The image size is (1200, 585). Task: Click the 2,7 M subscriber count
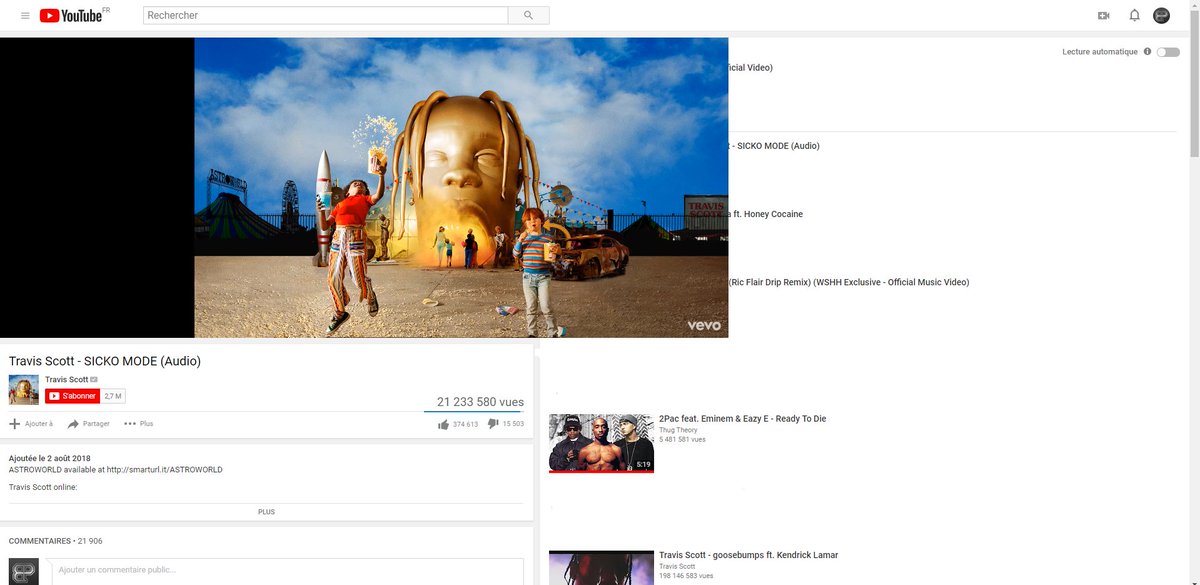113,396
